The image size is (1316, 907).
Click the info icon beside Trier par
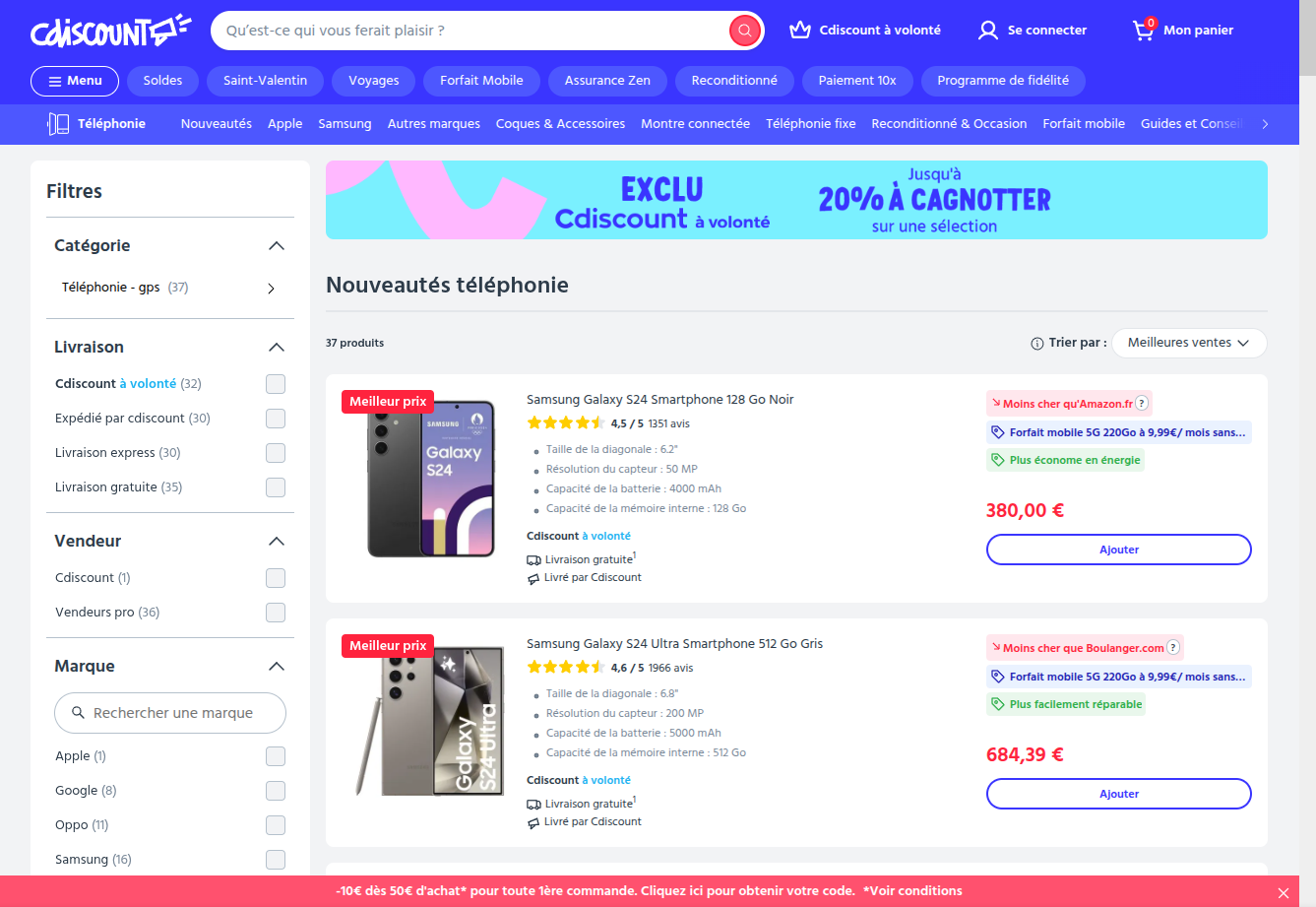[1036, 344]
